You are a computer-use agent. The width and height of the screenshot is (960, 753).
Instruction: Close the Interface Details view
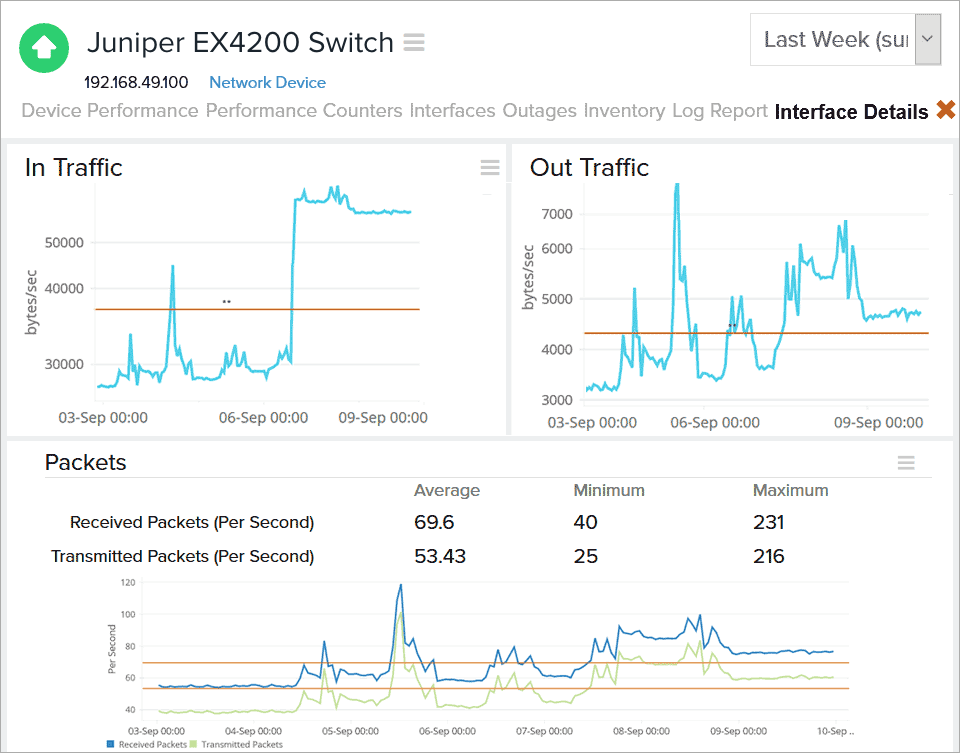[946, 111]
